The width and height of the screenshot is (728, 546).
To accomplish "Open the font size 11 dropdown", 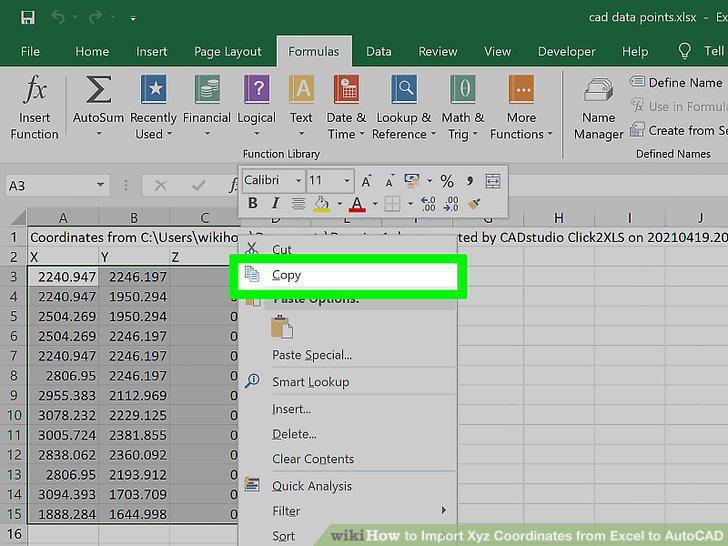I will click(x=347, y=181).
